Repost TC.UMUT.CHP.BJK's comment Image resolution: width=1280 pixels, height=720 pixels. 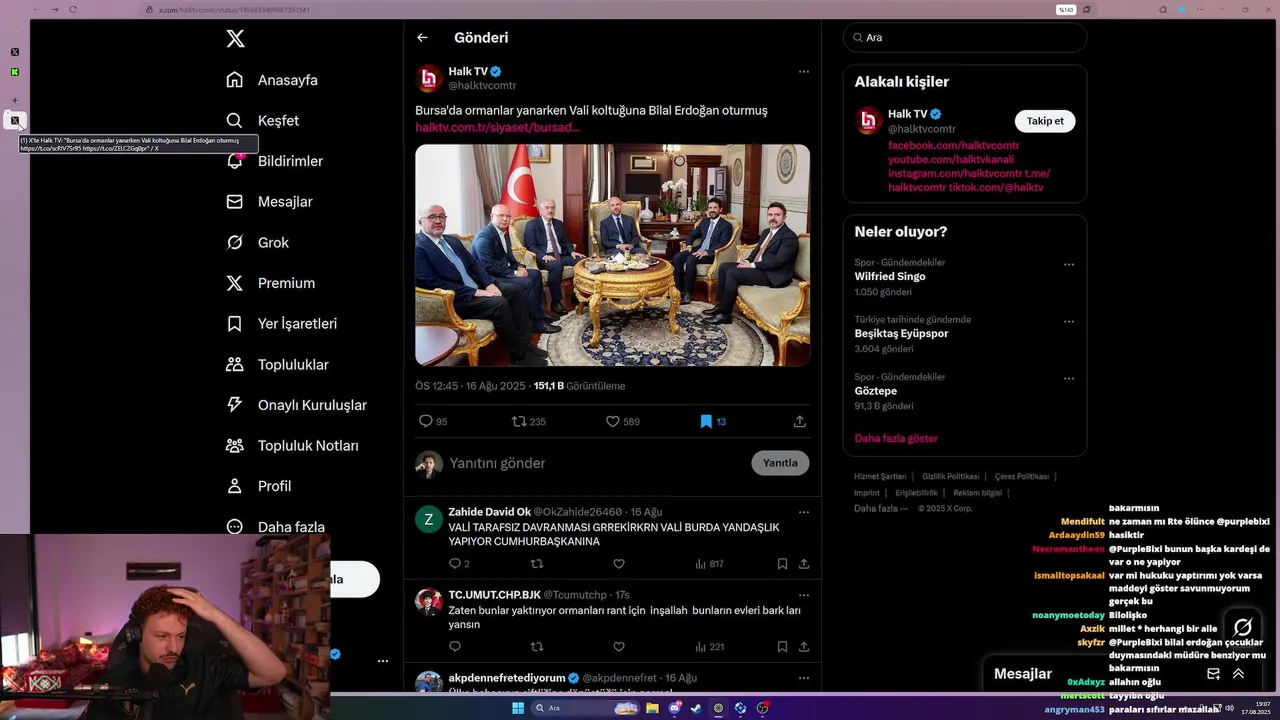537,647
